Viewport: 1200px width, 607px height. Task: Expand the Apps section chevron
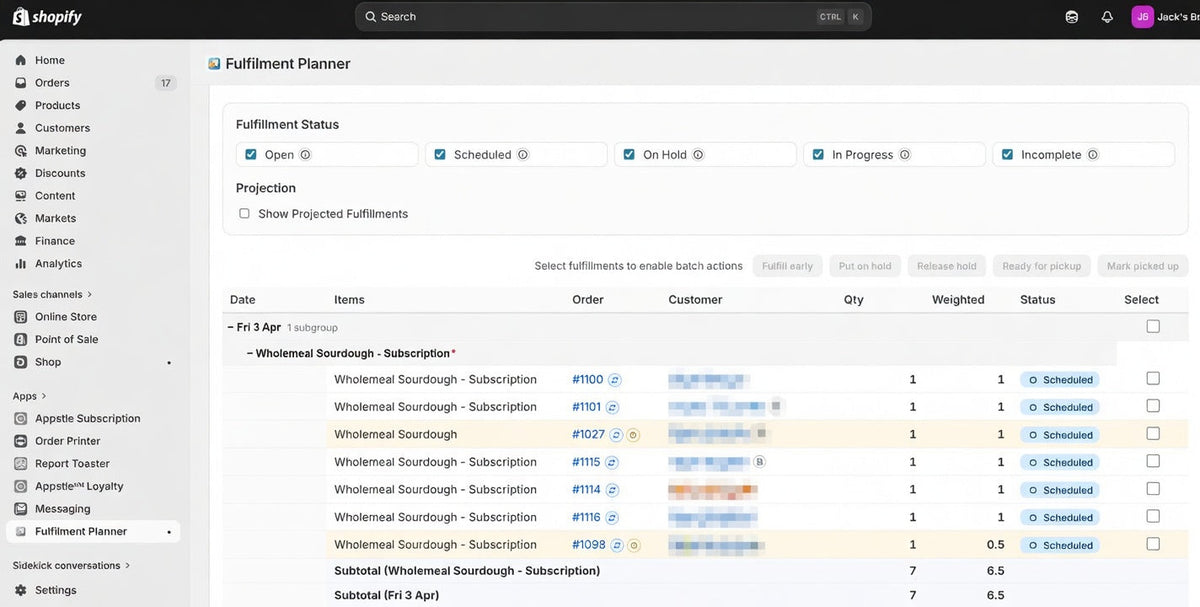(x=43, y=396)
